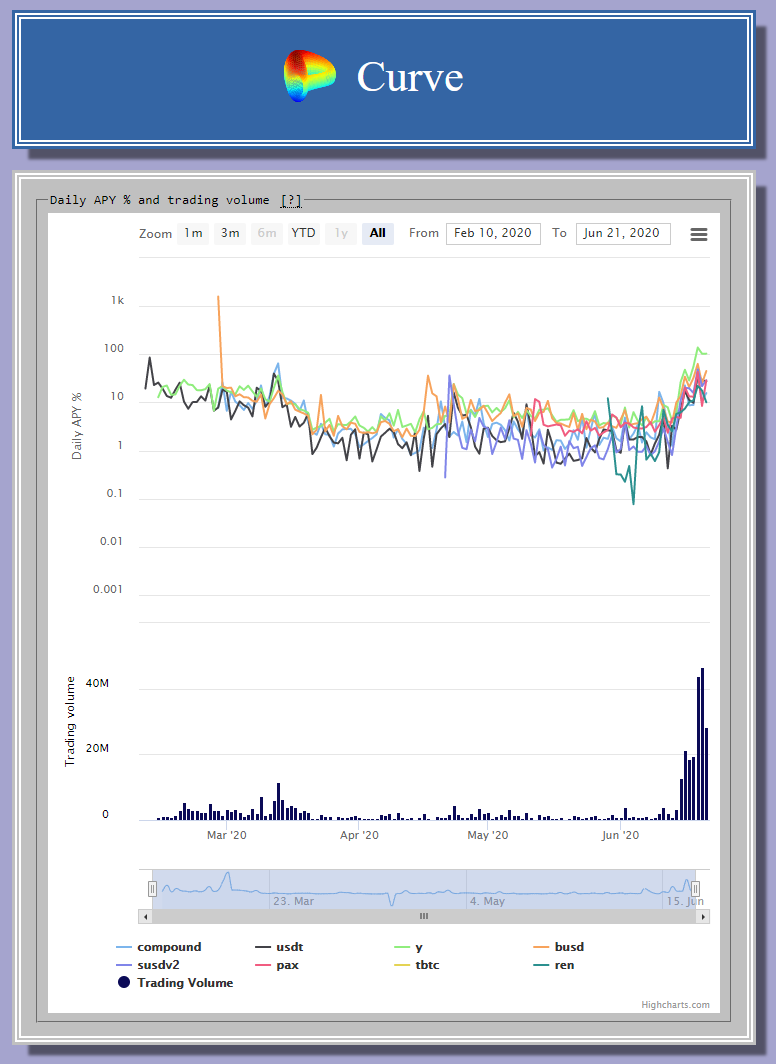Click the navigator right handle
The image size is (776, 1064).
click(695, 889)
